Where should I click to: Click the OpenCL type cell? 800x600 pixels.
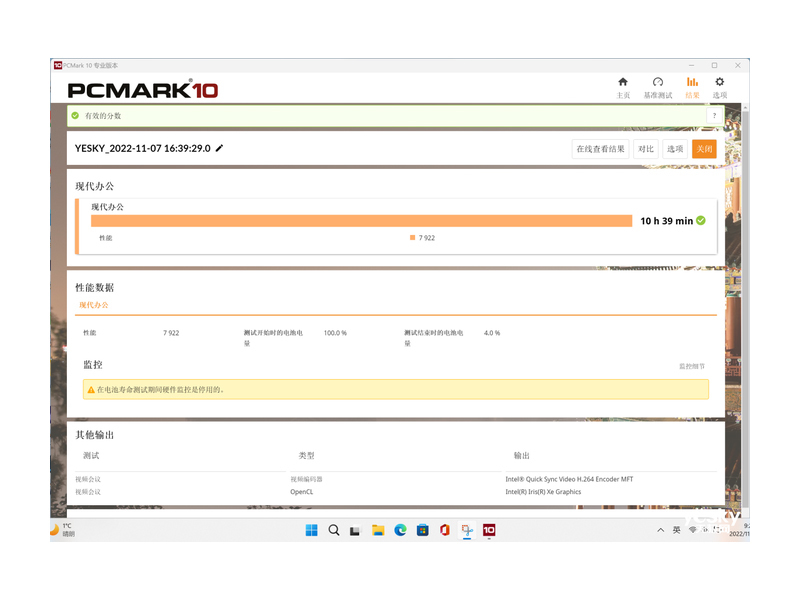click(302, 492)
